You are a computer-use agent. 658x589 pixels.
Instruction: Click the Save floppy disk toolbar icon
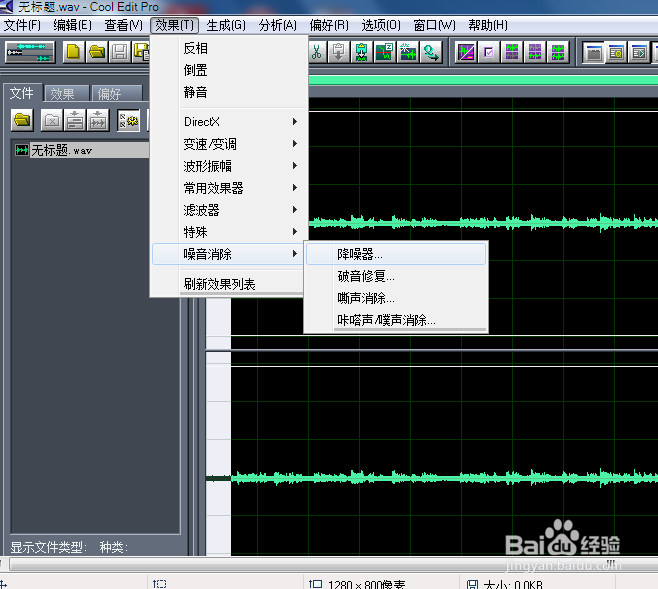120,52
